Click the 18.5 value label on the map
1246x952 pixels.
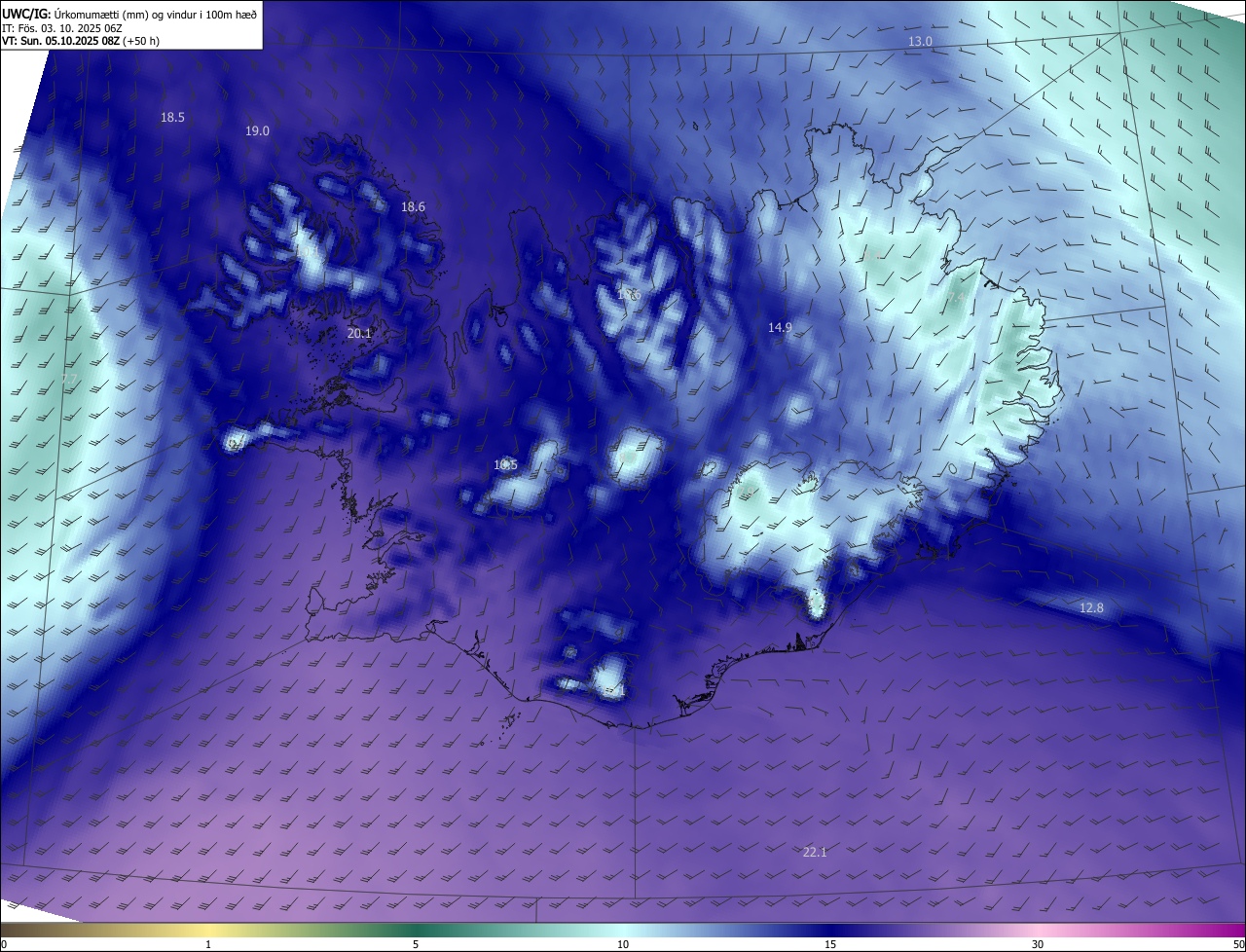172,118
